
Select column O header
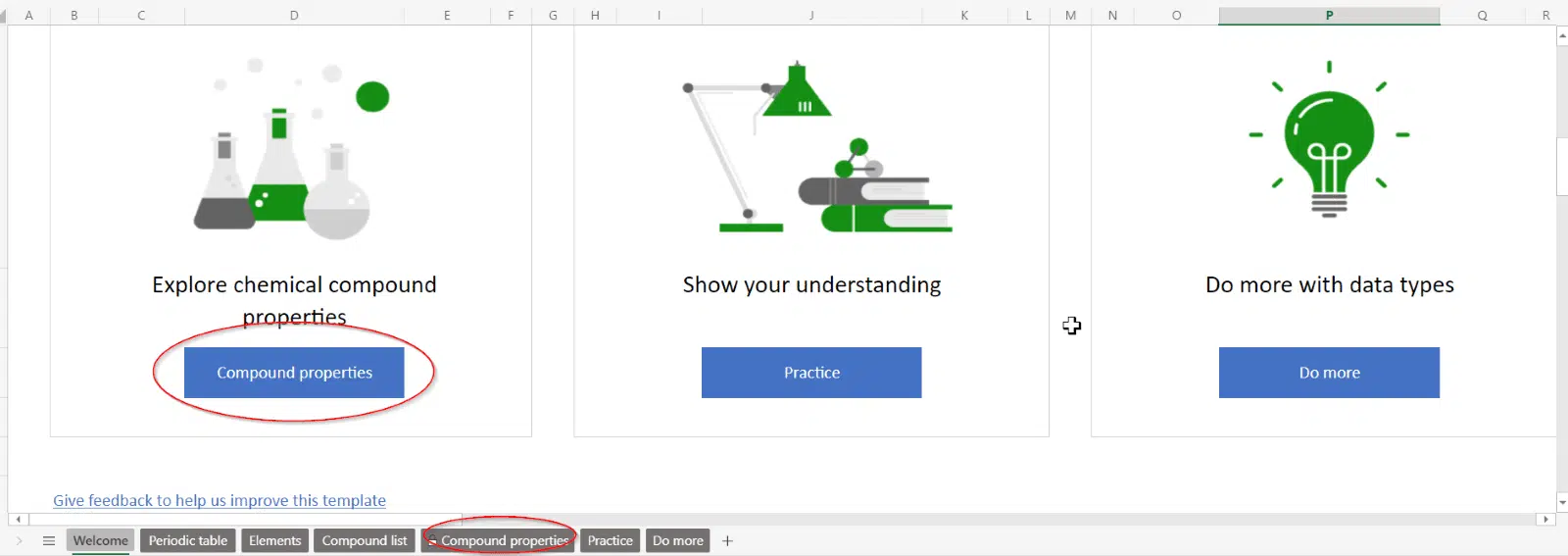click(x=1176, y=15)
